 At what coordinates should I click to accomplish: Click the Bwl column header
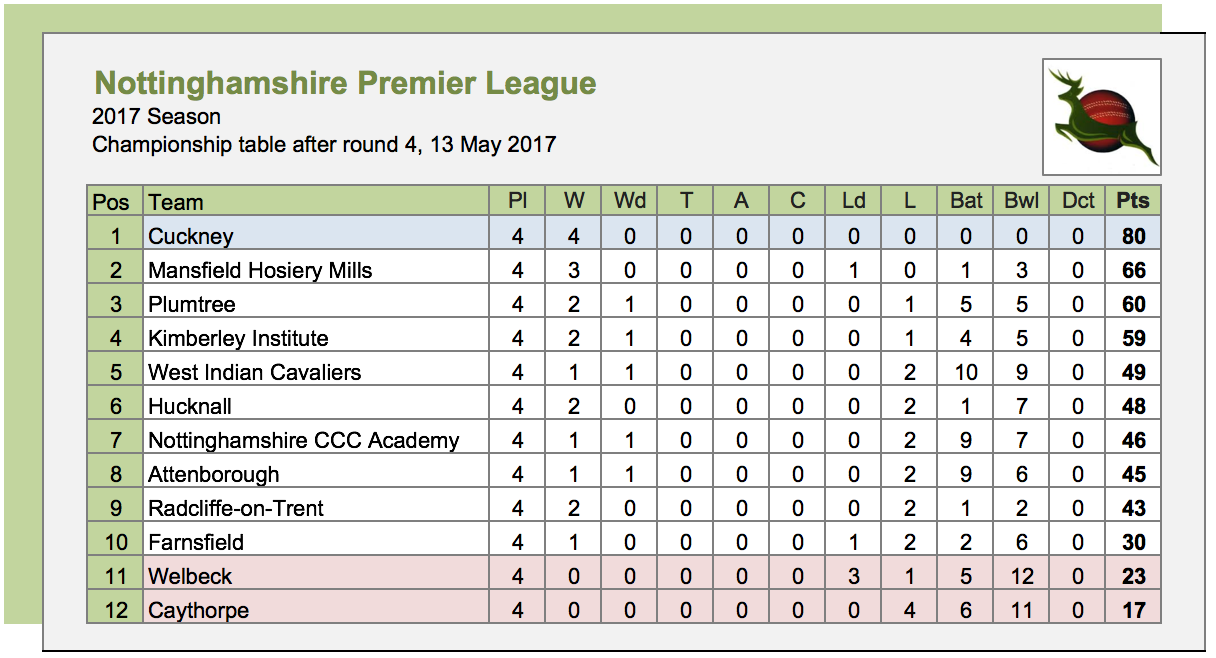1022,201
